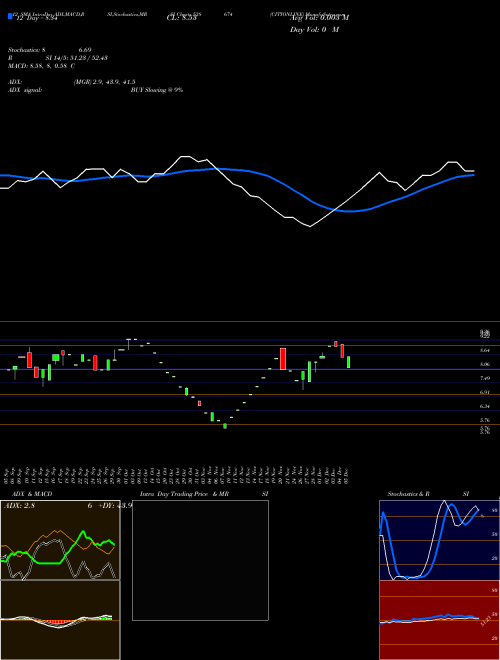Open the MACD histogram mini chart
Screen dimensions: 500x660
[60, 620]
